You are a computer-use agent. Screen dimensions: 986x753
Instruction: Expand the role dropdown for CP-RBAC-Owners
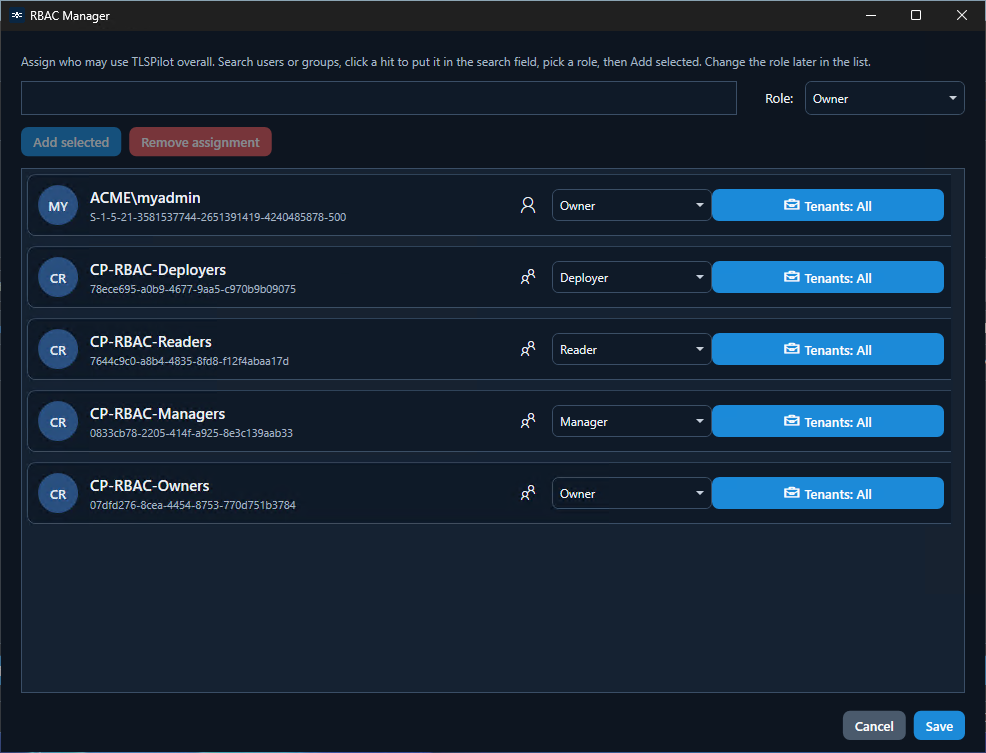(x=631, y=493)
